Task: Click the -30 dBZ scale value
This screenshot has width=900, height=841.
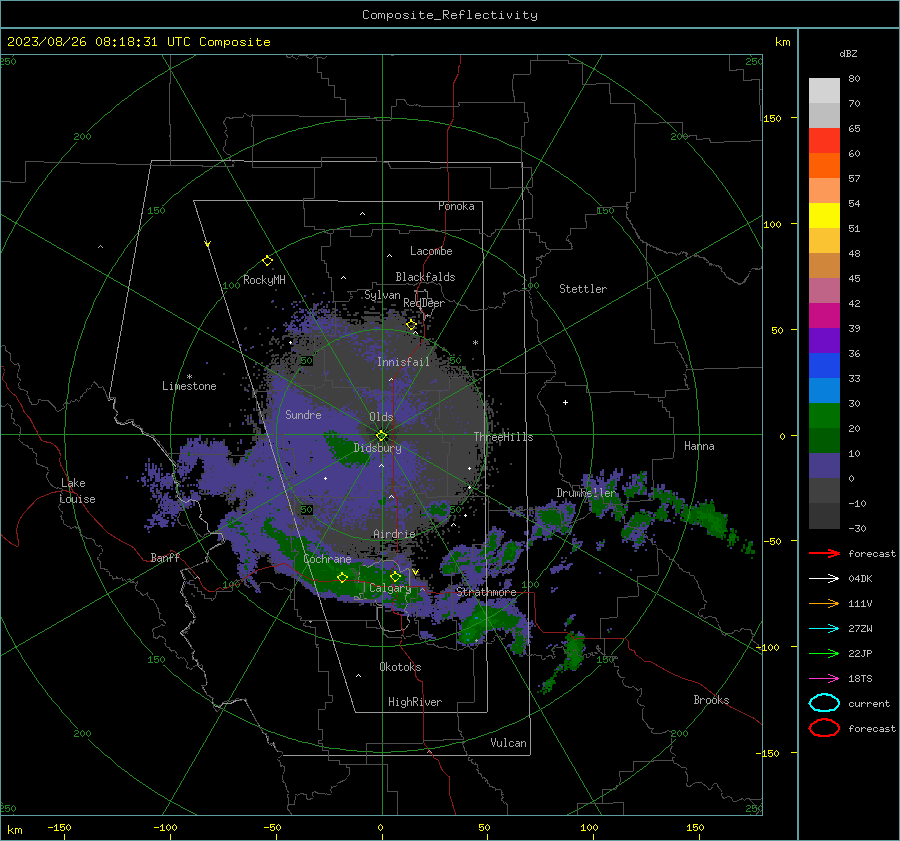Action: (857, 529)
